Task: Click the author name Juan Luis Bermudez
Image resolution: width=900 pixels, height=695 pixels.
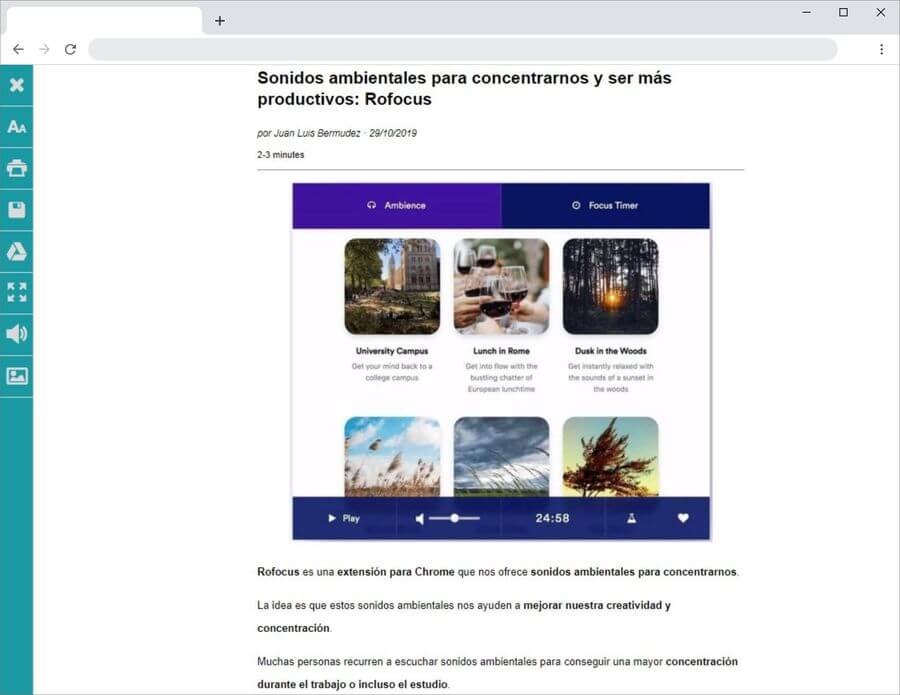Action: tap(317, 133)
